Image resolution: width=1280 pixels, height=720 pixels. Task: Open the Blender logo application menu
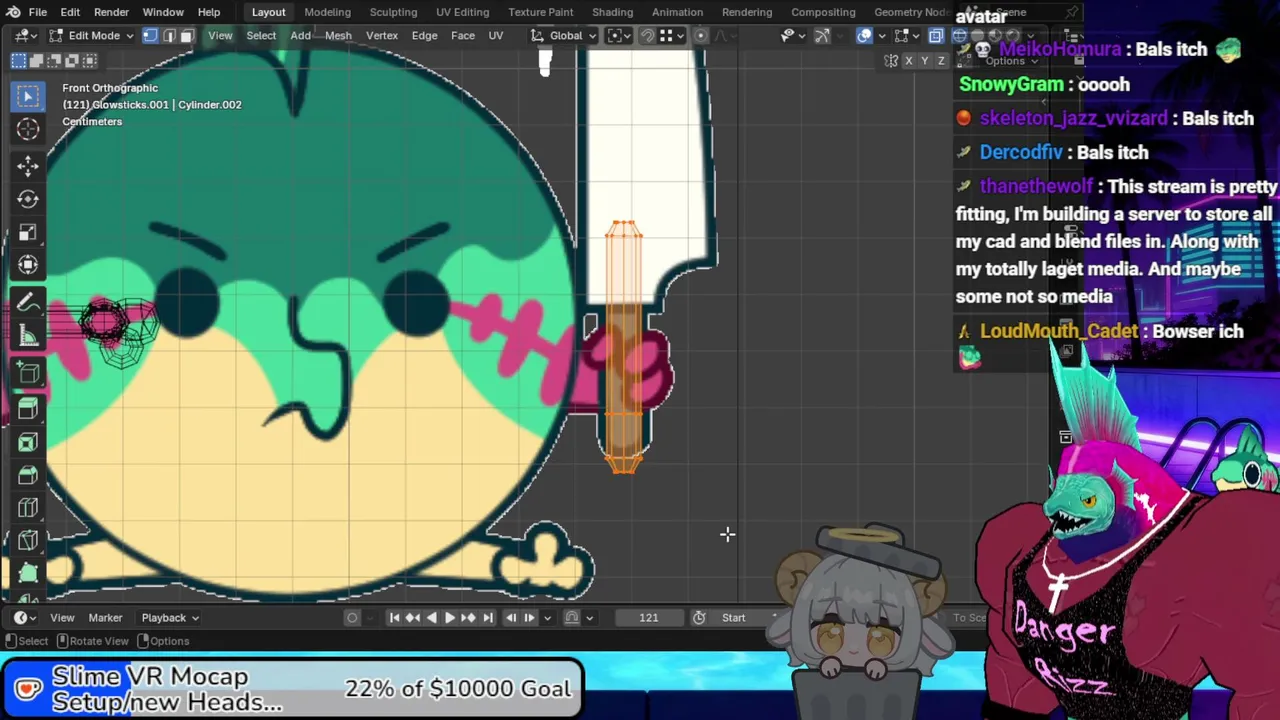(x=12, y=12)
